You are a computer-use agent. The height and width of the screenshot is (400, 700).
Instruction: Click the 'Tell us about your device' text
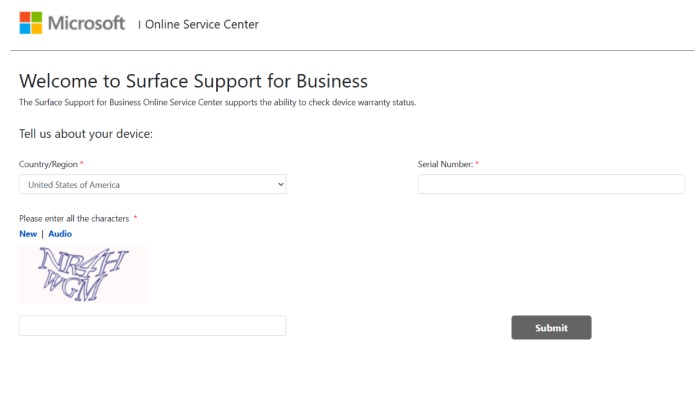[86, 134]
